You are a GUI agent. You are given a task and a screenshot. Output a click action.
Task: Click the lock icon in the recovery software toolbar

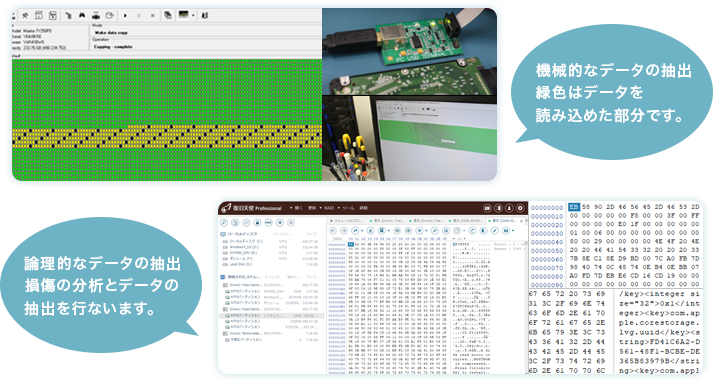tap(257, 223)
